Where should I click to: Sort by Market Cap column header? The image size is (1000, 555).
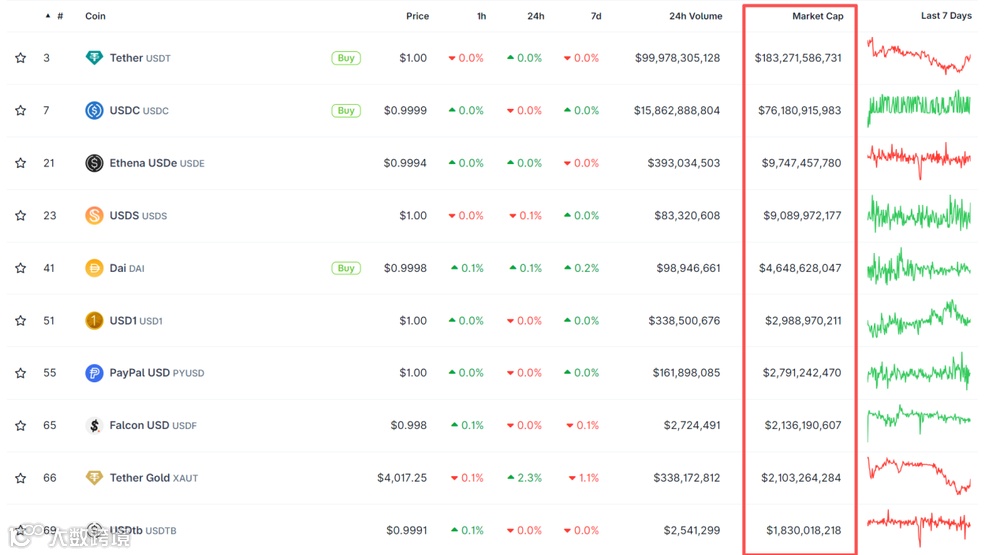click(x=818, y=16)
